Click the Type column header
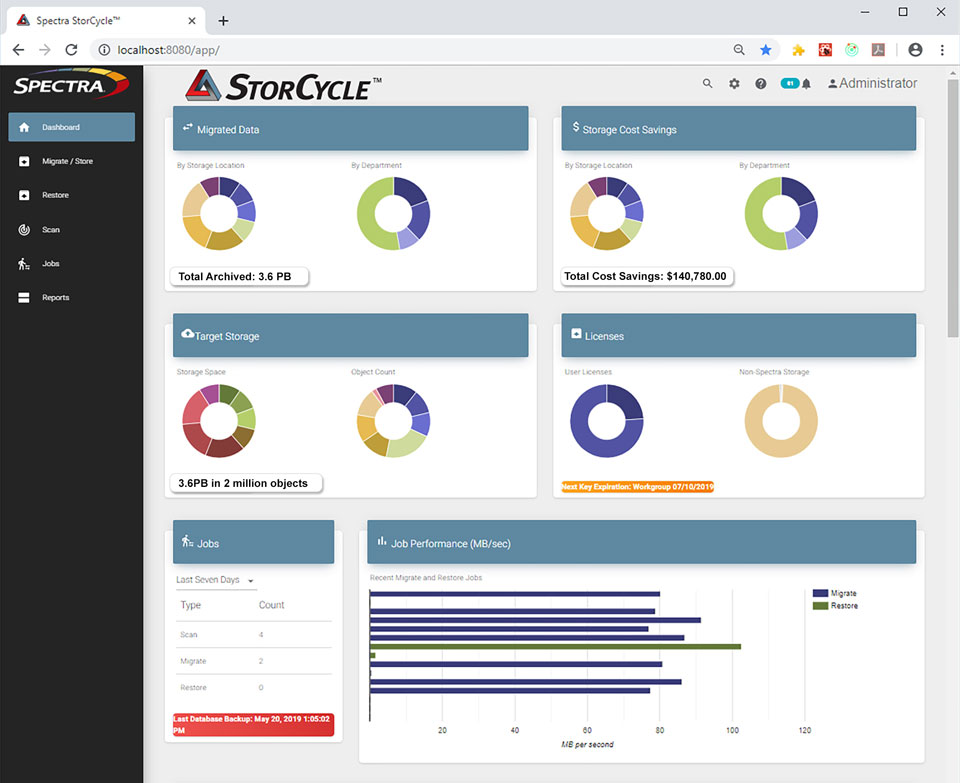The height and width of the screenshot is (783, 960). coord(190,605)
